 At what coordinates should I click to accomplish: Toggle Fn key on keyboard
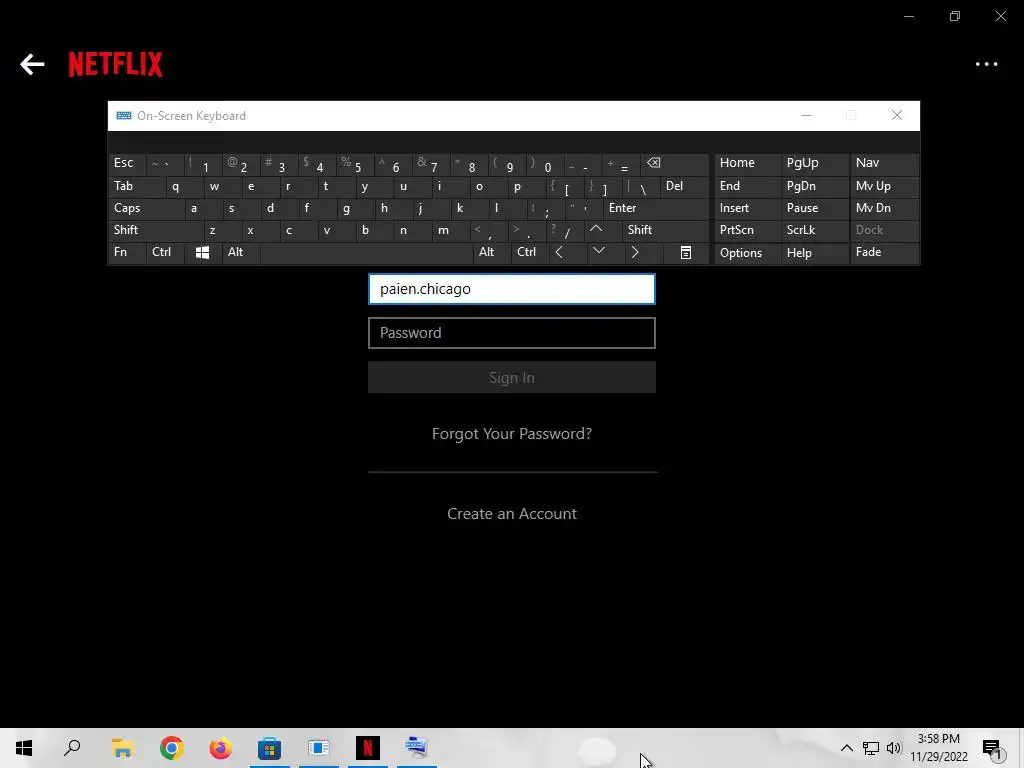[127, 253]
